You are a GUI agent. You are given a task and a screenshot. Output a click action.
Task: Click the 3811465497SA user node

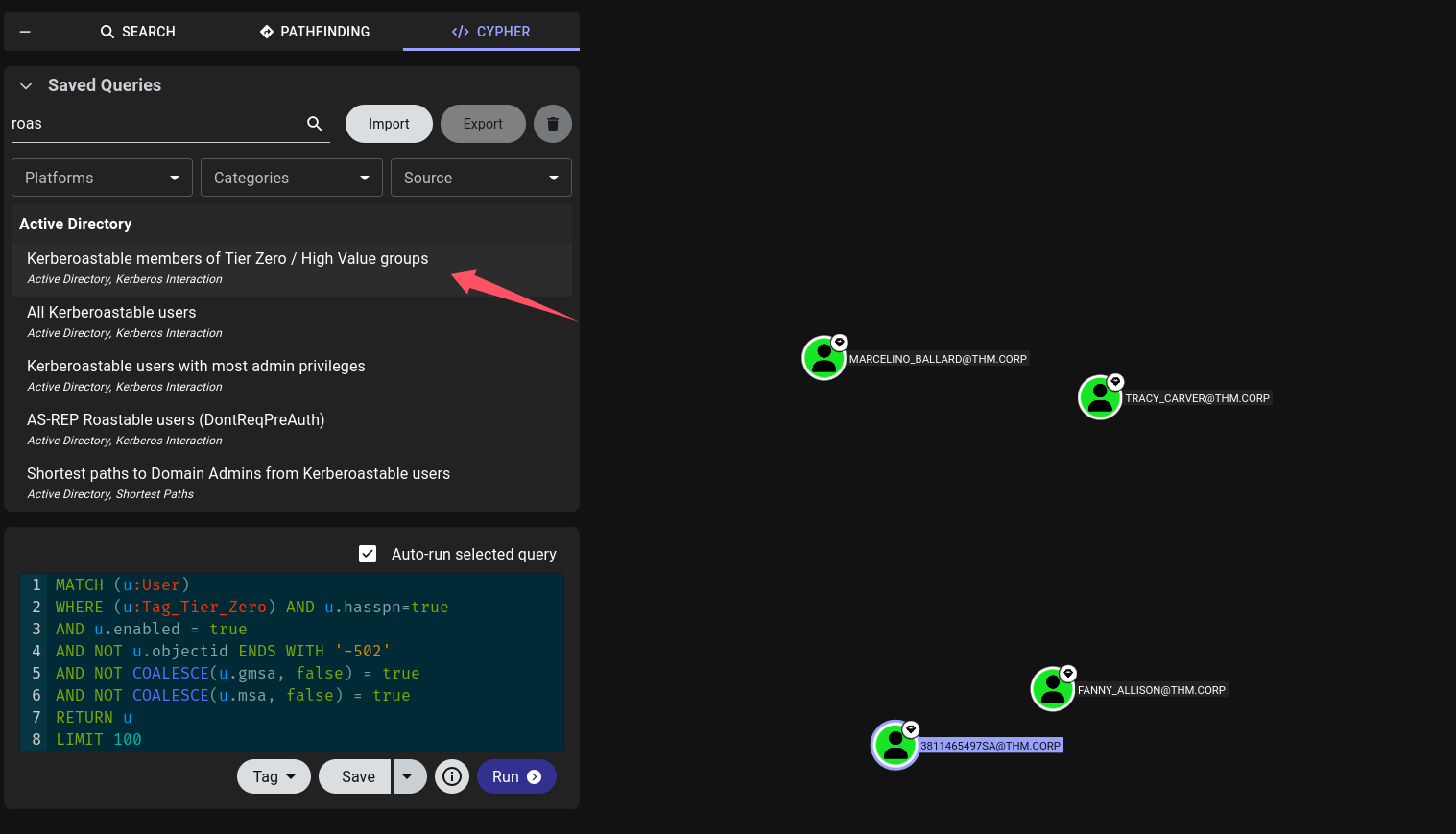pos(895,745)
